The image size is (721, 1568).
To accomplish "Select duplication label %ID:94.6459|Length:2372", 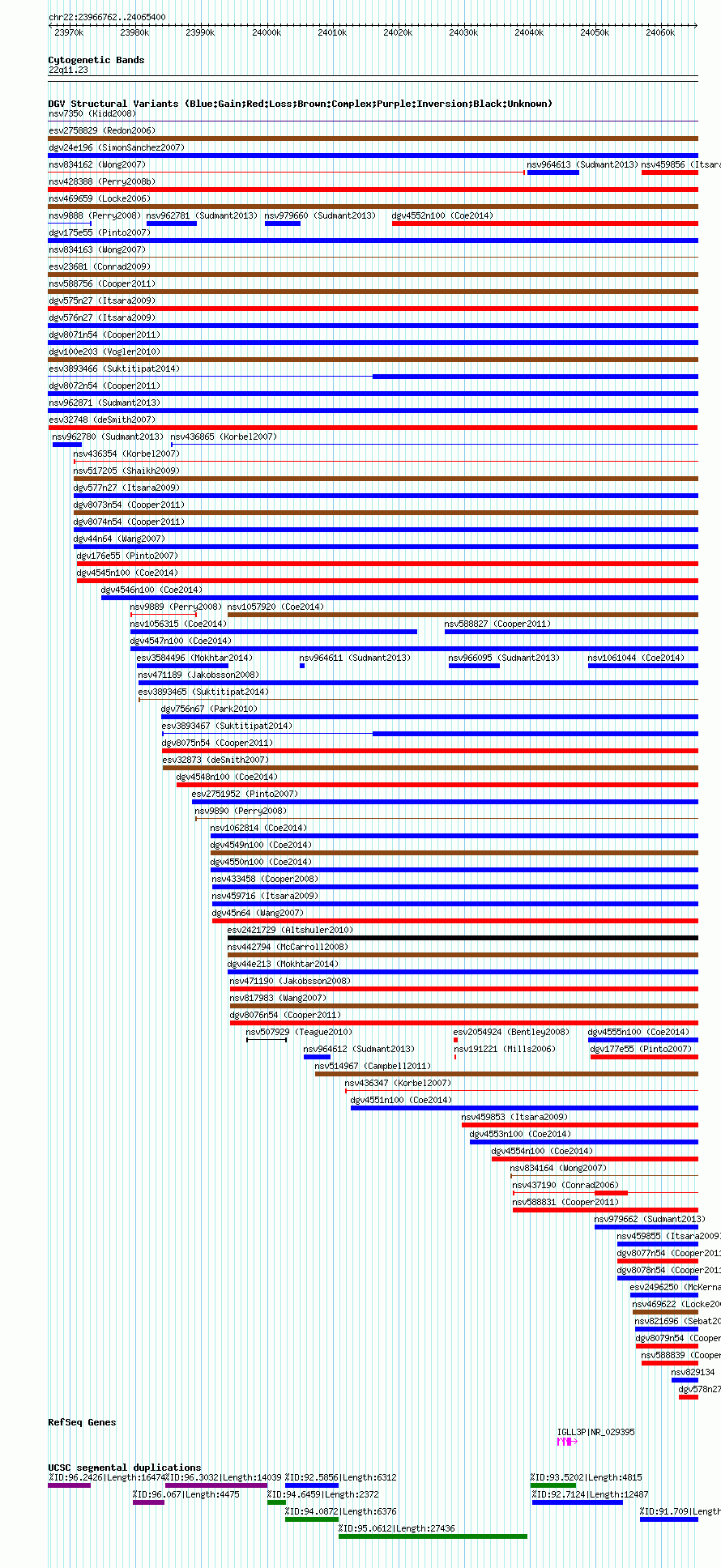I will 322,1494.
